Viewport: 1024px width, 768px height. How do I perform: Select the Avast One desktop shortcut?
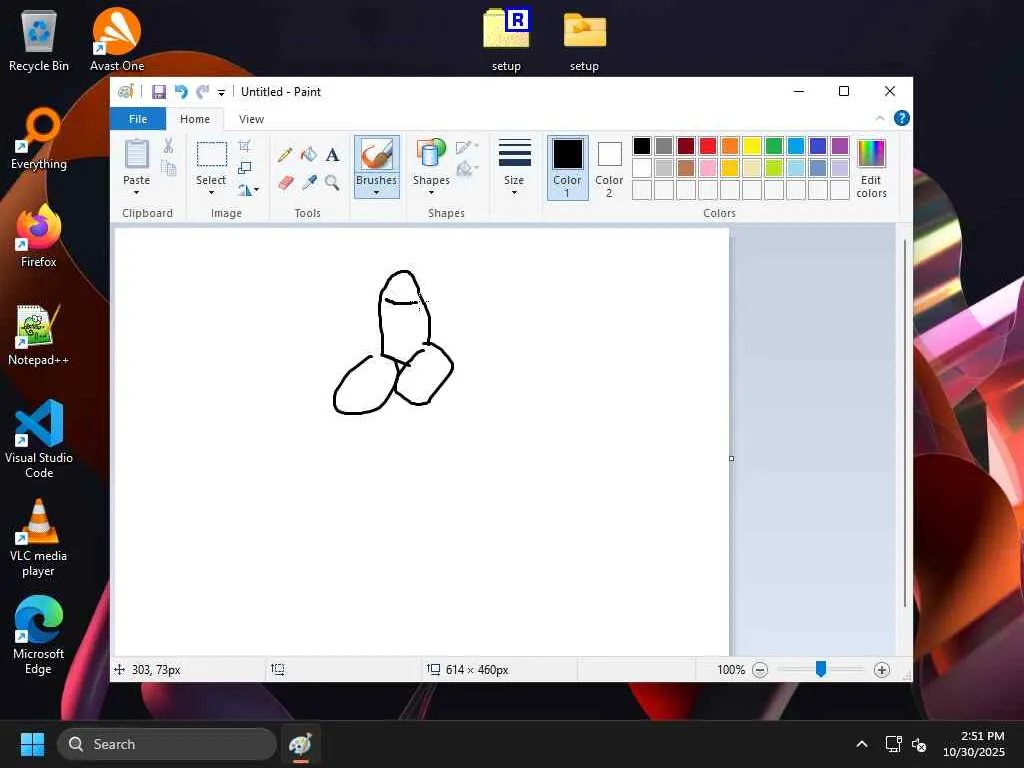(x=117, y=40)
